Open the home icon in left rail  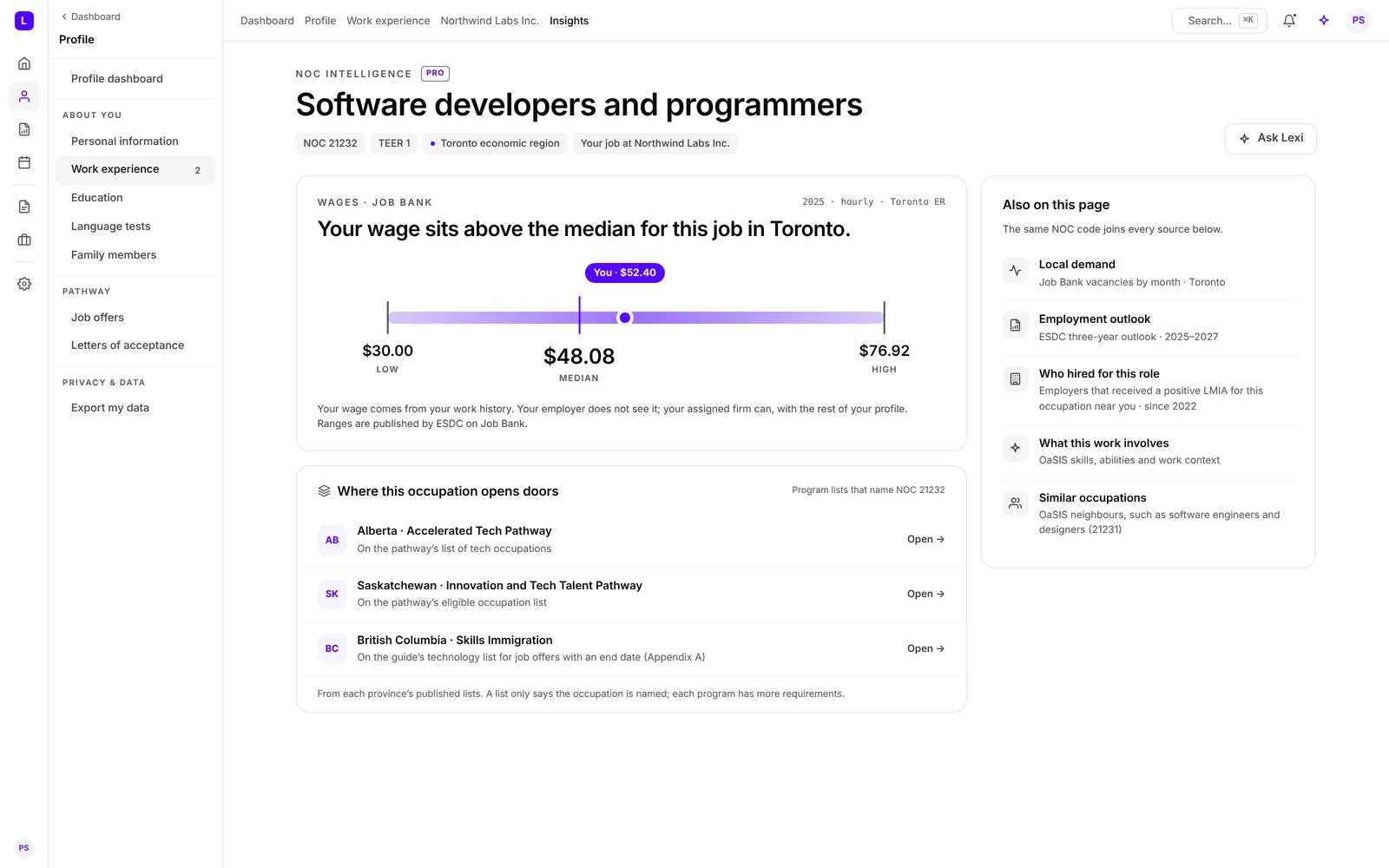(x=24, y=63)
